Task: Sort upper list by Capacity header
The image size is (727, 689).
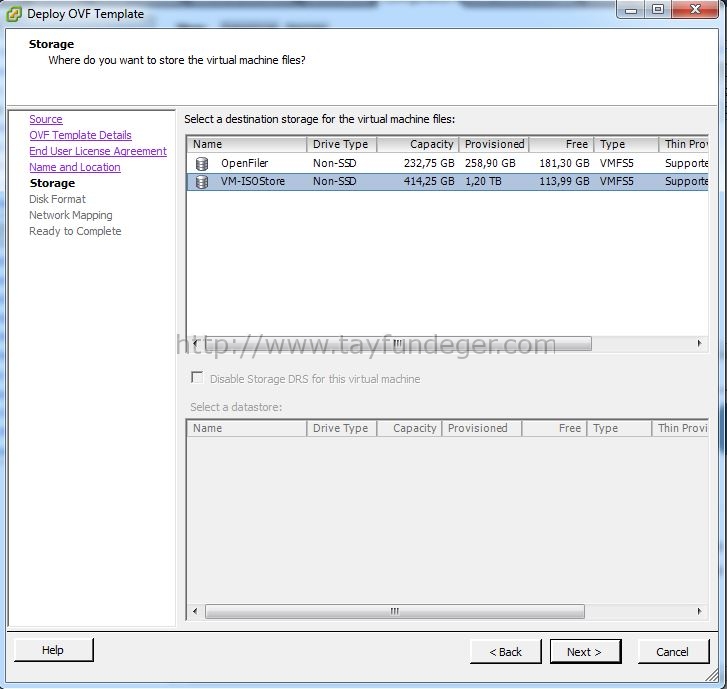Action: [418, 144]
